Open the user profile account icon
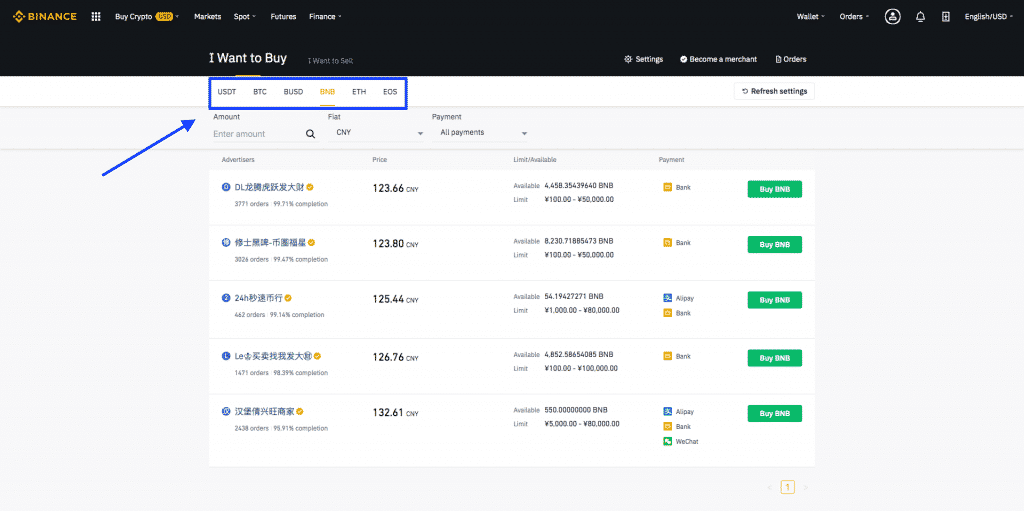The height and width of the screenshot is (511, 1024). [893, 16]
